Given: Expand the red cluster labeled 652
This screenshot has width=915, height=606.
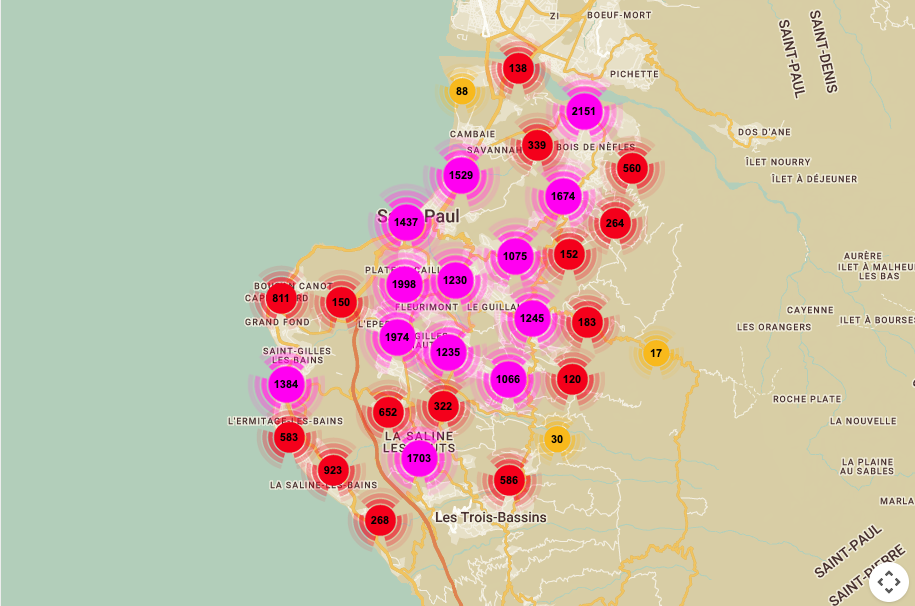Looking at the screenshot, I should [388, 412].
